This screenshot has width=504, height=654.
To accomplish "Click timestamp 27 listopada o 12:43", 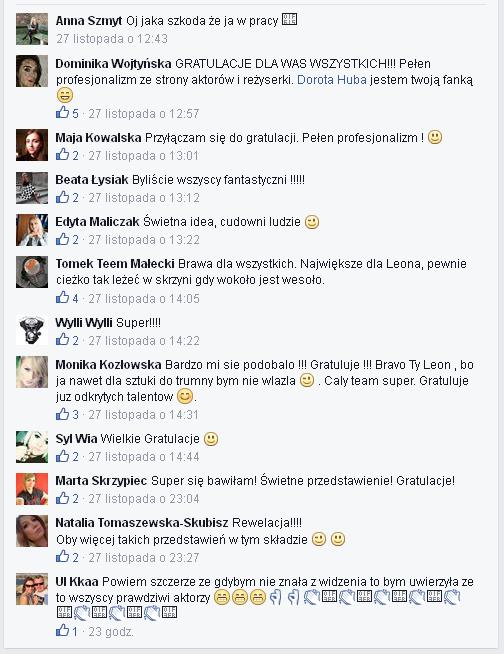I will 112,39.
